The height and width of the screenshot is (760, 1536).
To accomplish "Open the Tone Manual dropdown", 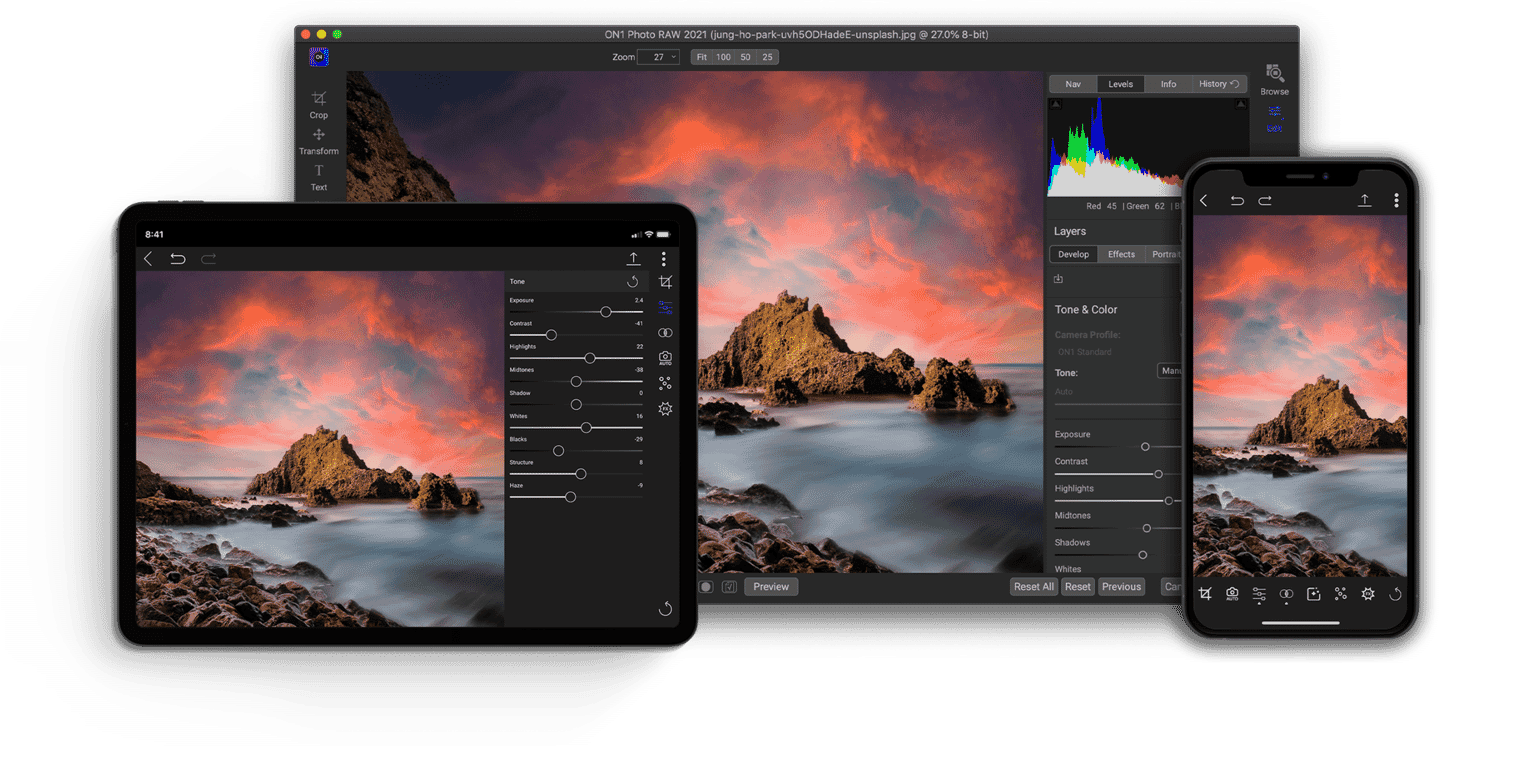I will pyautogui.click(x=1171, y=371).
